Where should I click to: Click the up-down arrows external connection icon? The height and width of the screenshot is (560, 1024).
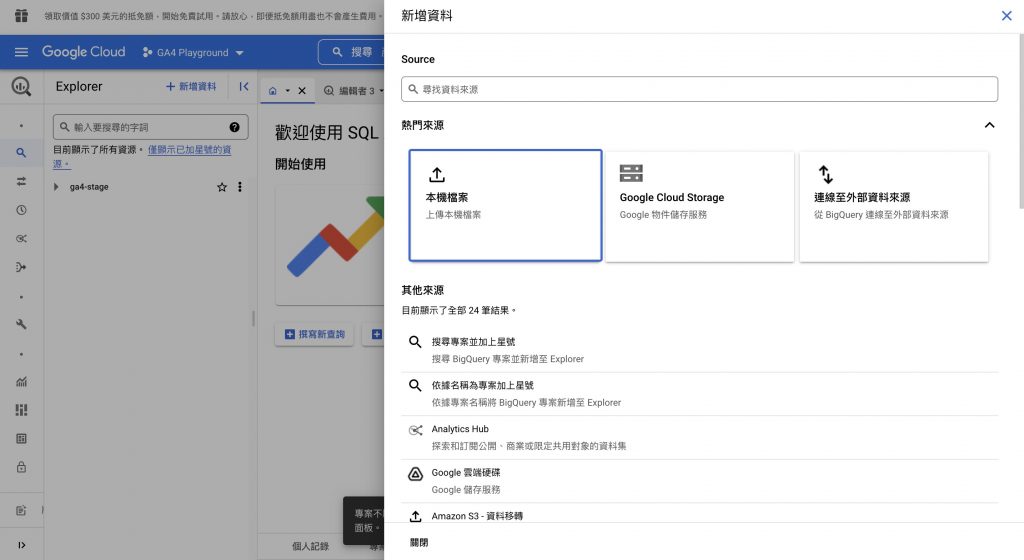coord(825,174)
